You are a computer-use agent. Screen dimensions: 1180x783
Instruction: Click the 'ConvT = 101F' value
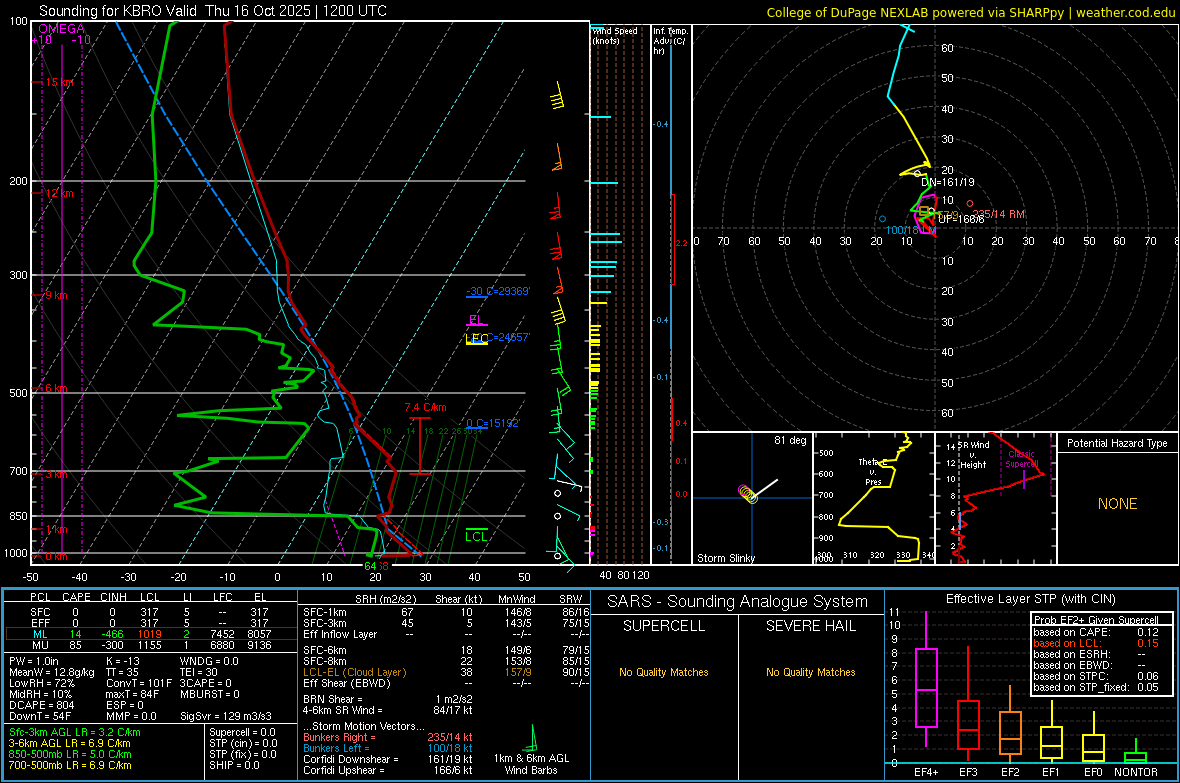click(139, 684)
